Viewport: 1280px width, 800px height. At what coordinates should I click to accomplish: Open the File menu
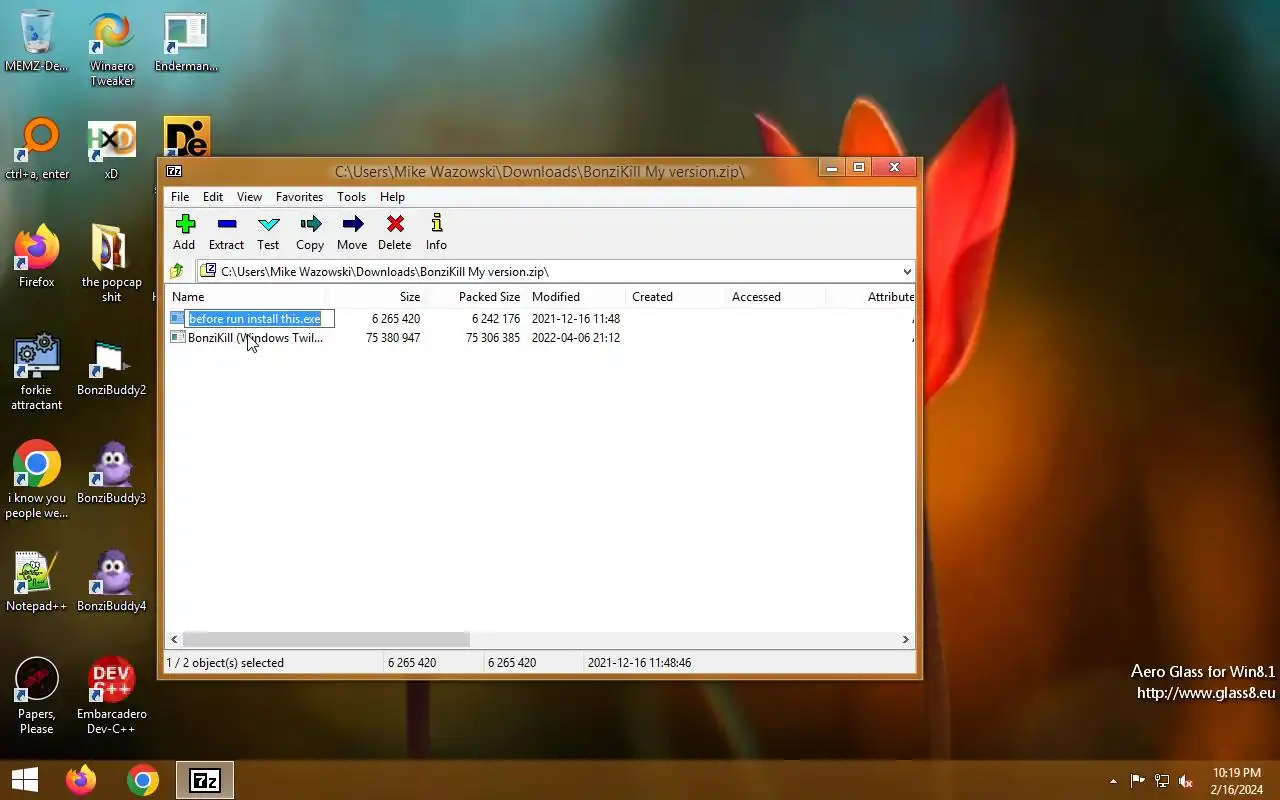pos(180,197)
